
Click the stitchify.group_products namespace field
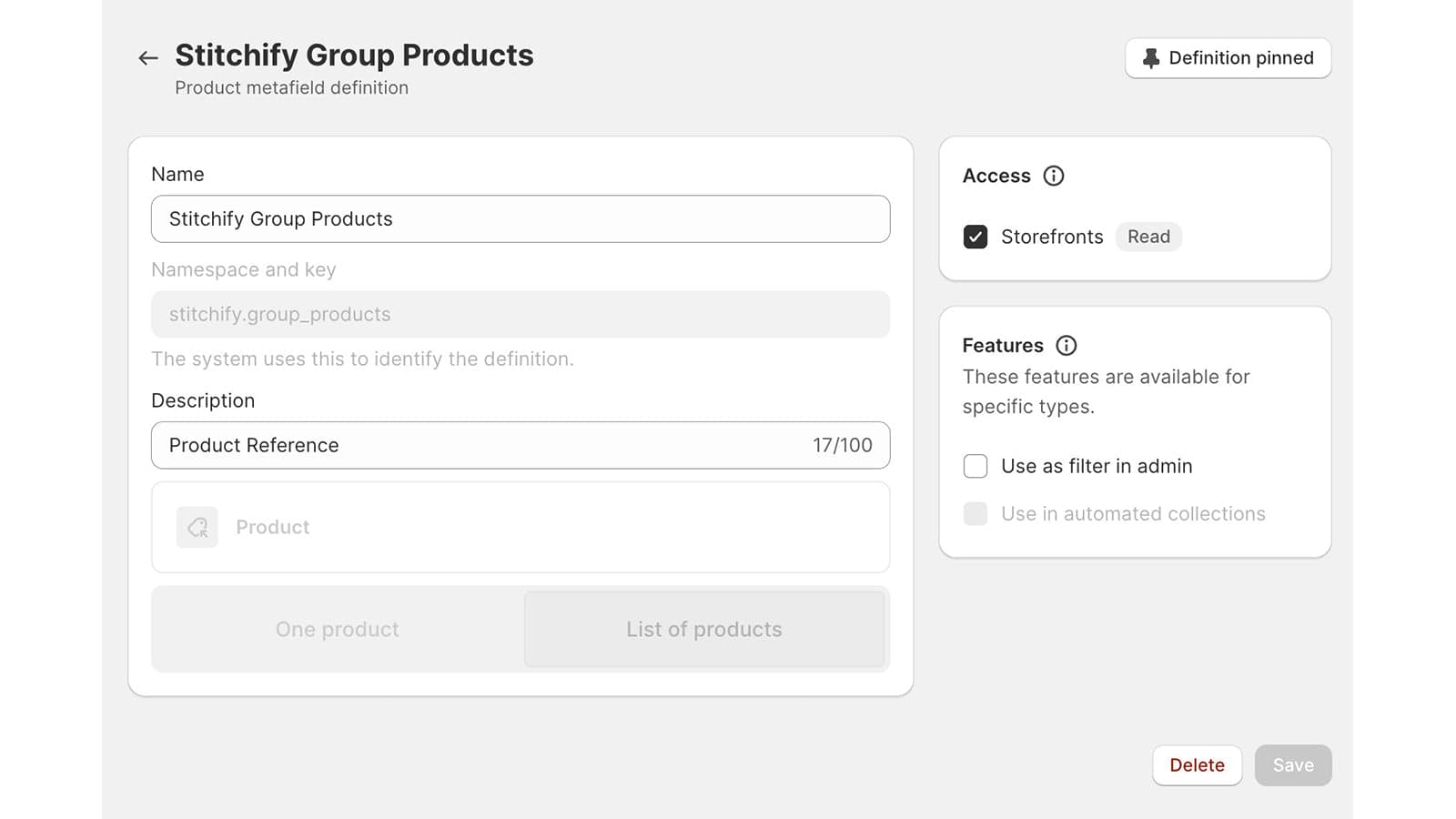tap(521, 315)
